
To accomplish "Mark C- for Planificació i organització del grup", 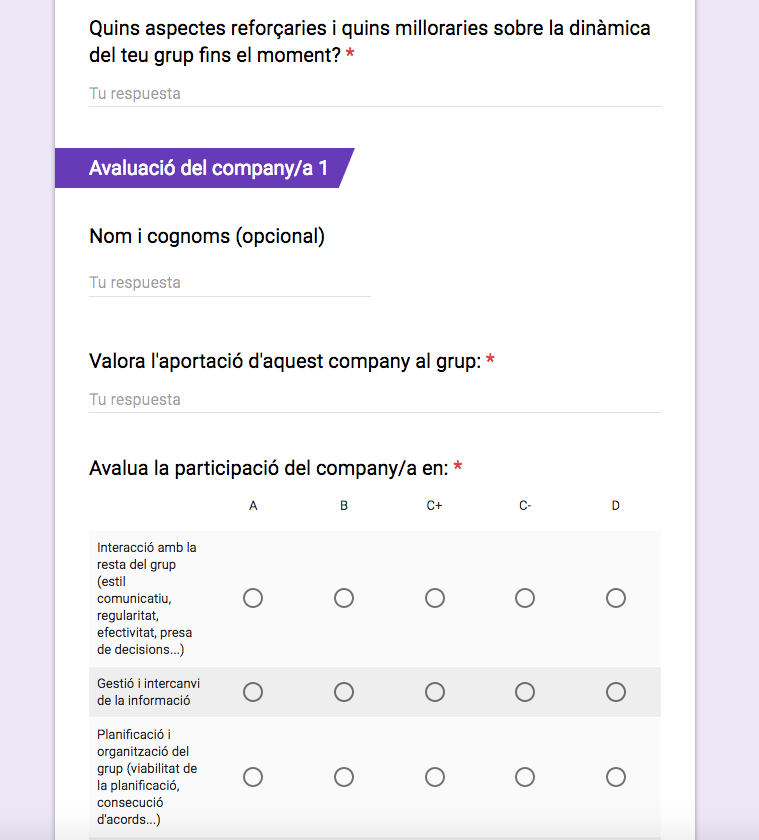I will (525, 777).
